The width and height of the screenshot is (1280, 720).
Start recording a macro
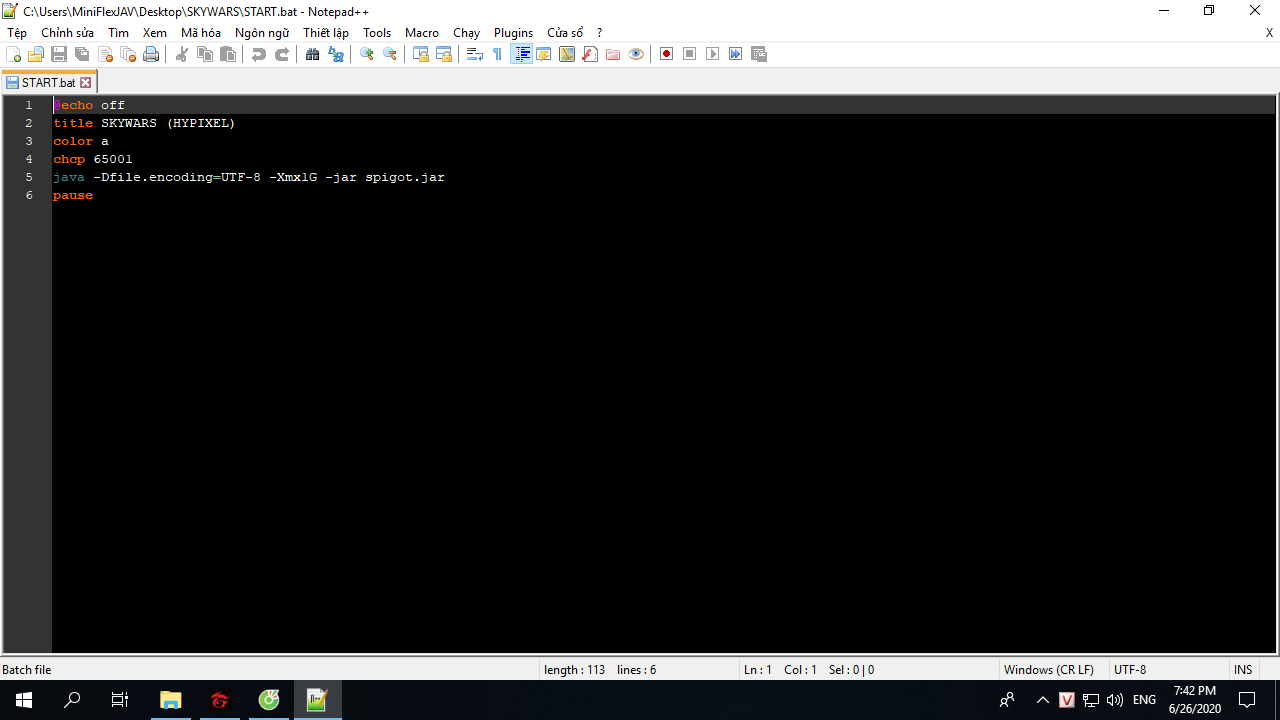tap(666, 54)
